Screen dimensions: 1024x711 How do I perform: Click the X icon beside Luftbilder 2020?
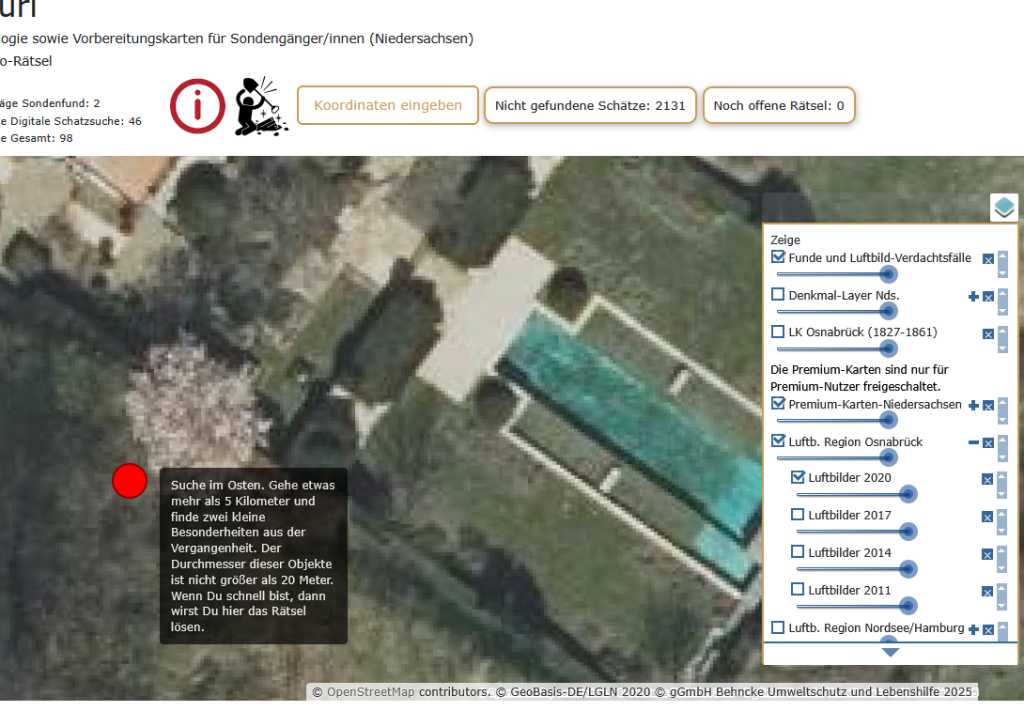tap(988, 479)
